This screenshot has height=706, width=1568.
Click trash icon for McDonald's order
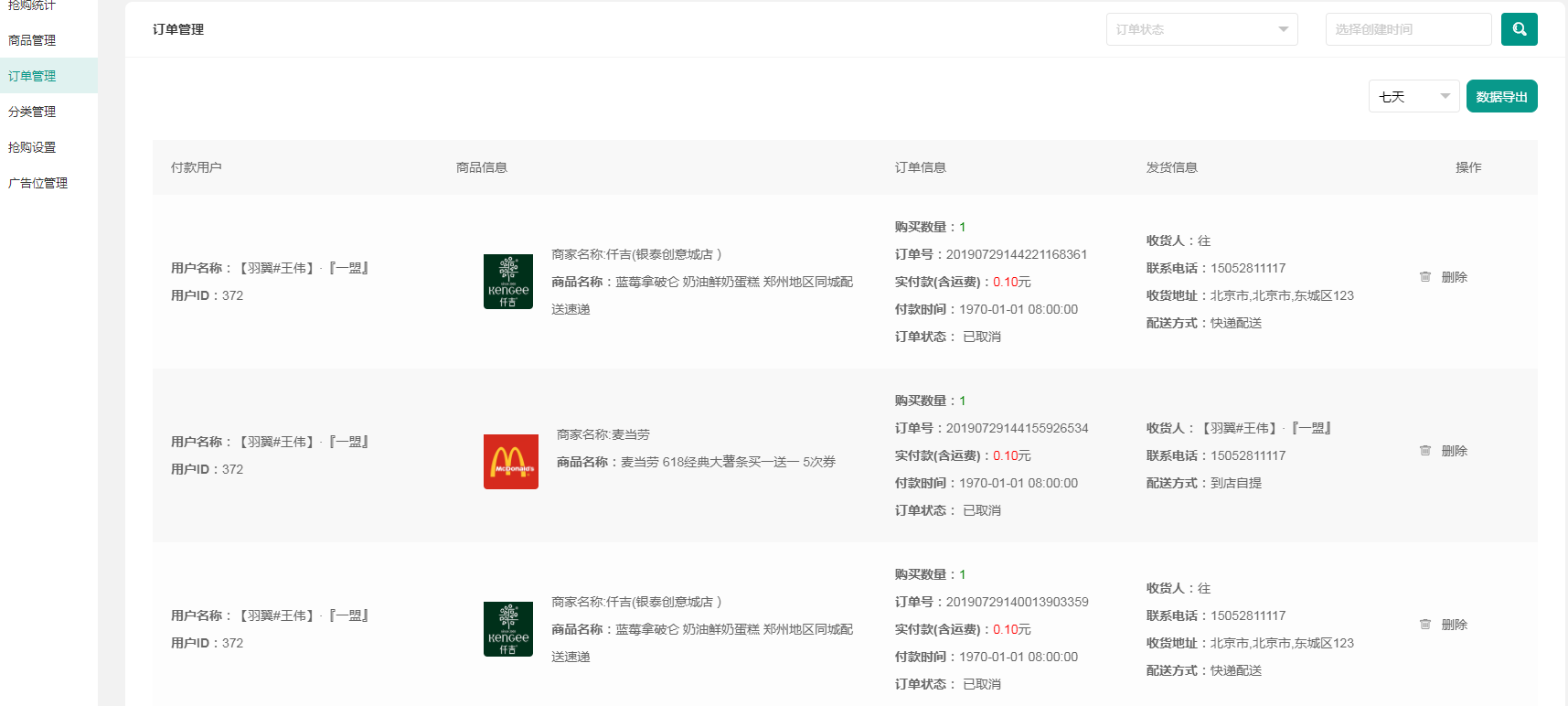(1424, 451)
